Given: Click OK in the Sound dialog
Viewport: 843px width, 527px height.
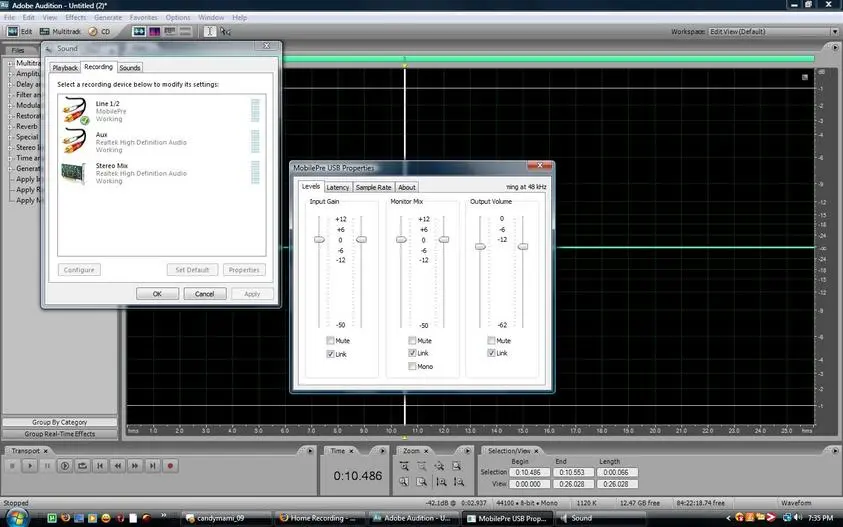Looking at the screenshot, I should pyautogui.click(x=157, y=294).
